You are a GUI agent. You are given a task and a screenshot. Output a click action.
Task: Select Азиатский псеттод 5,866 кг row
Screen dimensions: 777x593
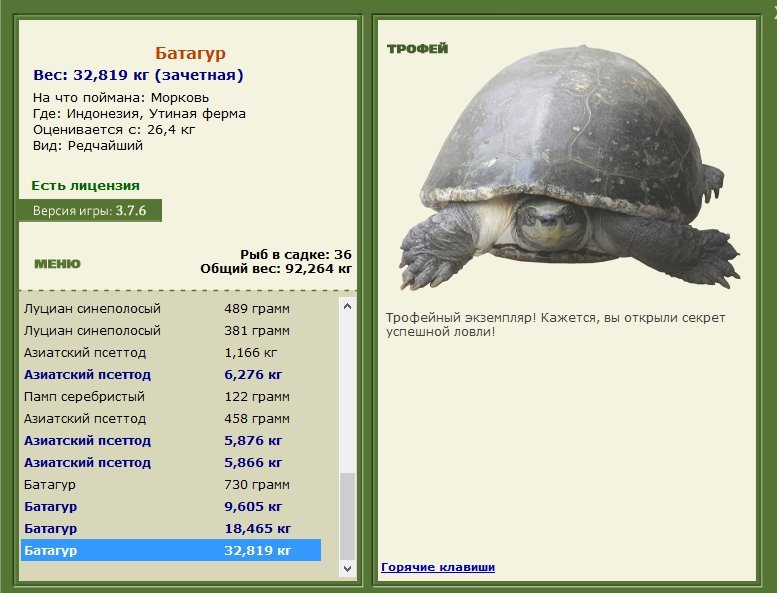tap(171, 462)
